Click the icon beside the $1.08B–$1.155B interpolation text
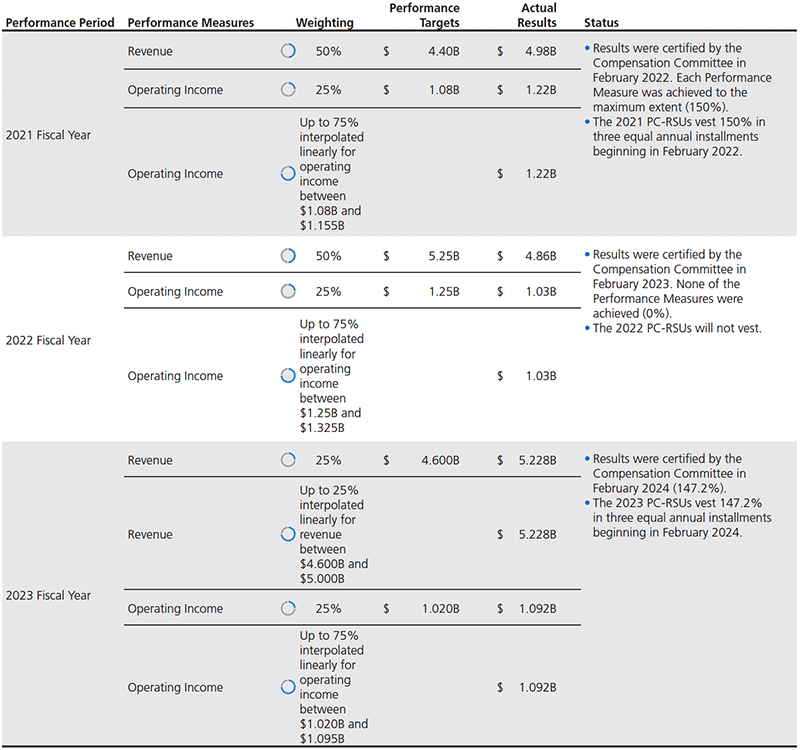Screen dimensions: 800x750 click(x=288, y=173)
